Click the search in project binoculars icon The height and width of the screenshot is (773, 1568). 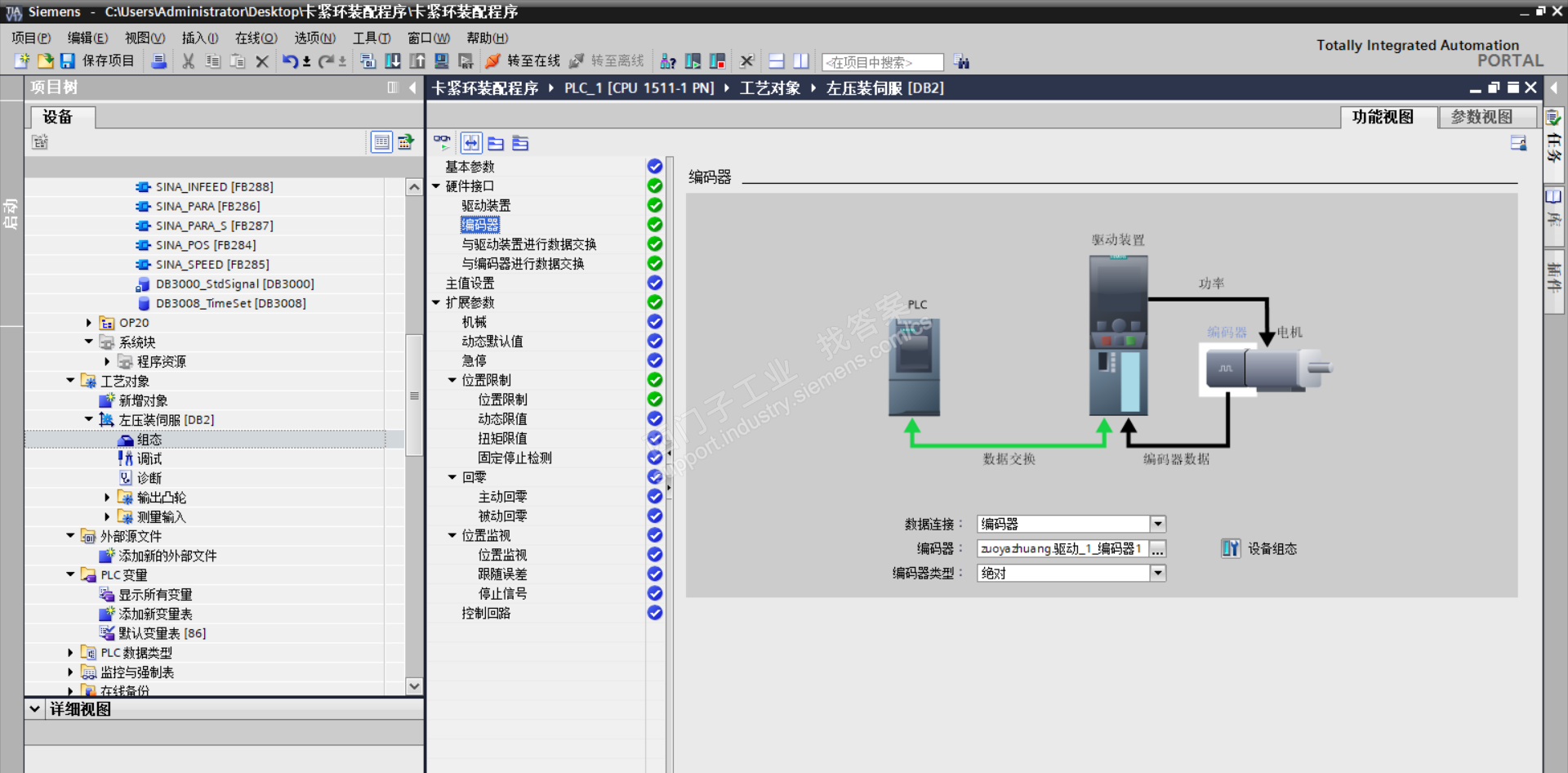(961, 61)
